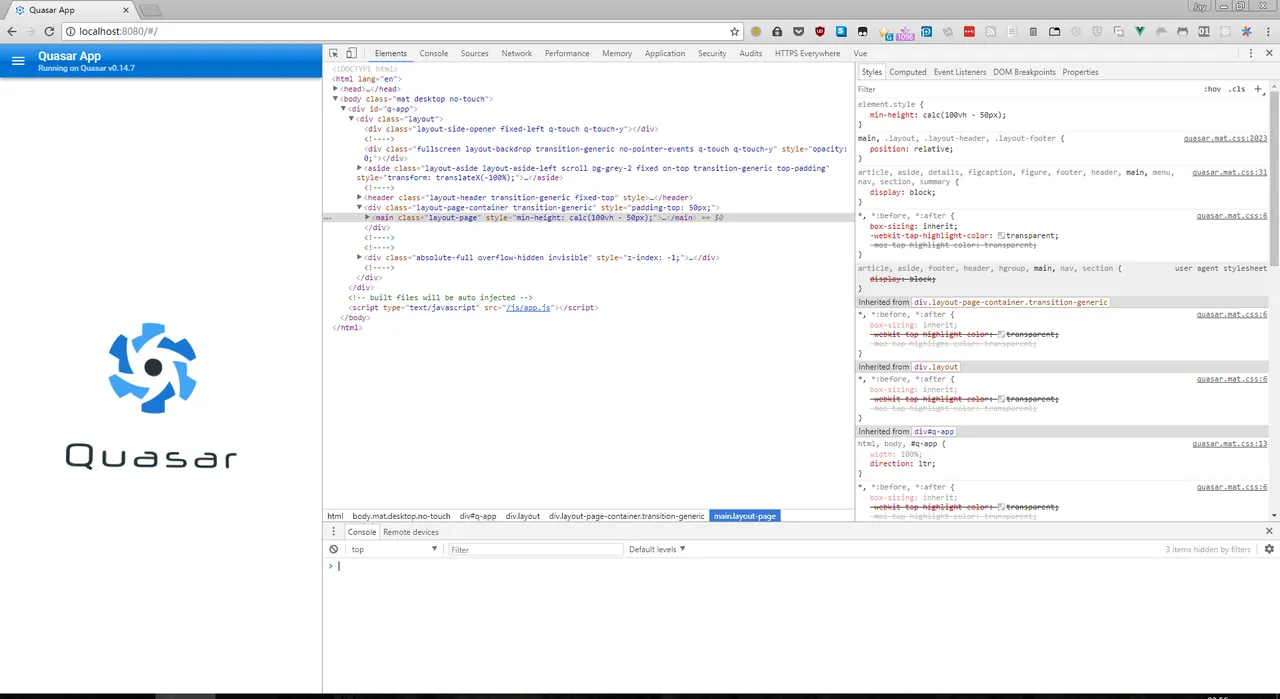Open the console settings gear
Image resolution: width=1280 pixels, height=699 pixels.
click(1269, 549)
